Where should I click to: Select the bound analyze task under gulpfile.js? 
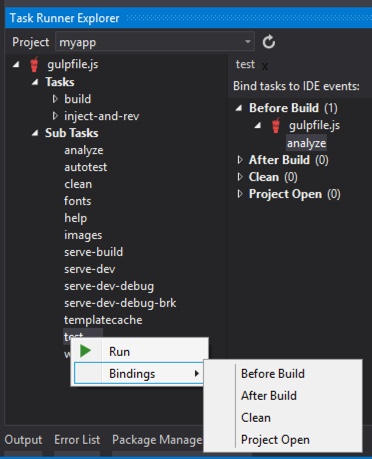tap(306, 143)
